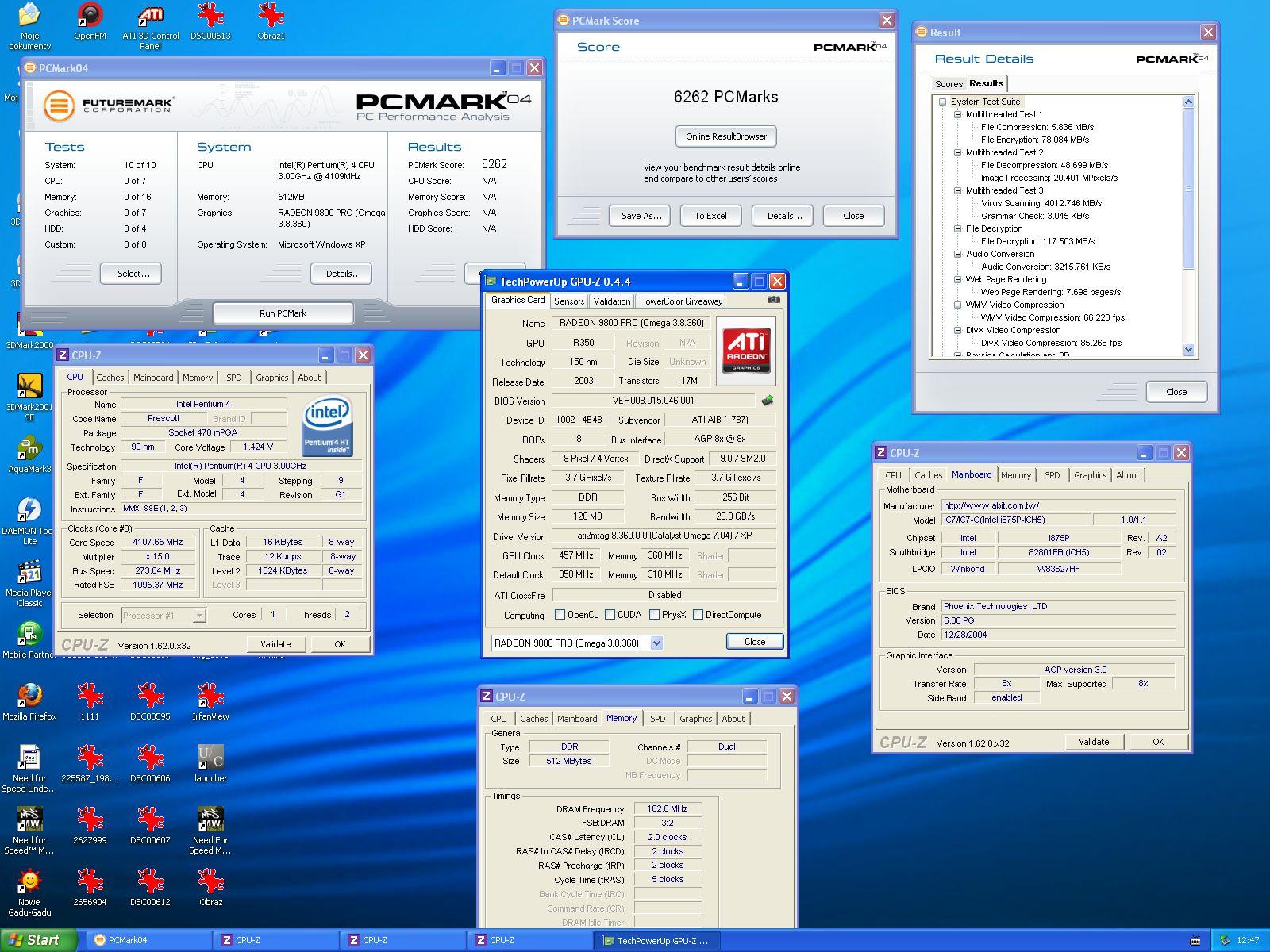Viewport: 1270px width, 952px height.
Task: Open DSC00595 desktop image icon
Action: 150,702
